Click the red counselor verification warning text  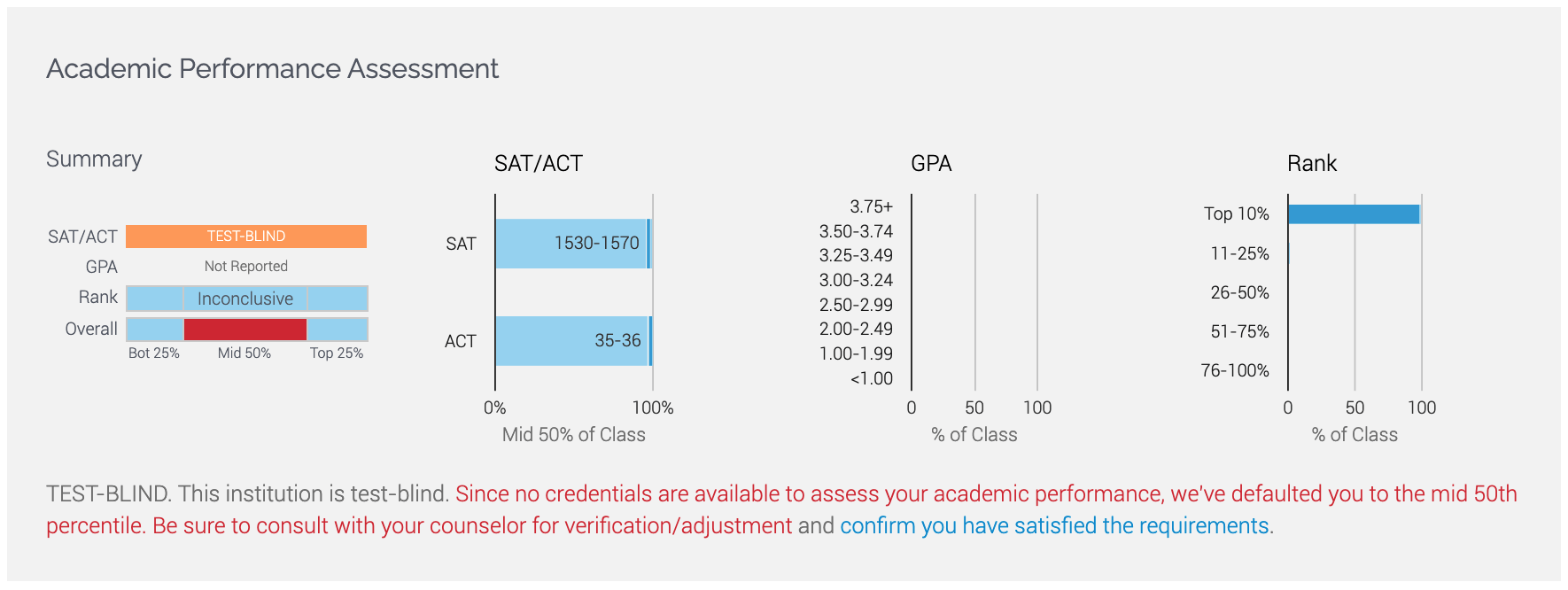tap(782, 509)
